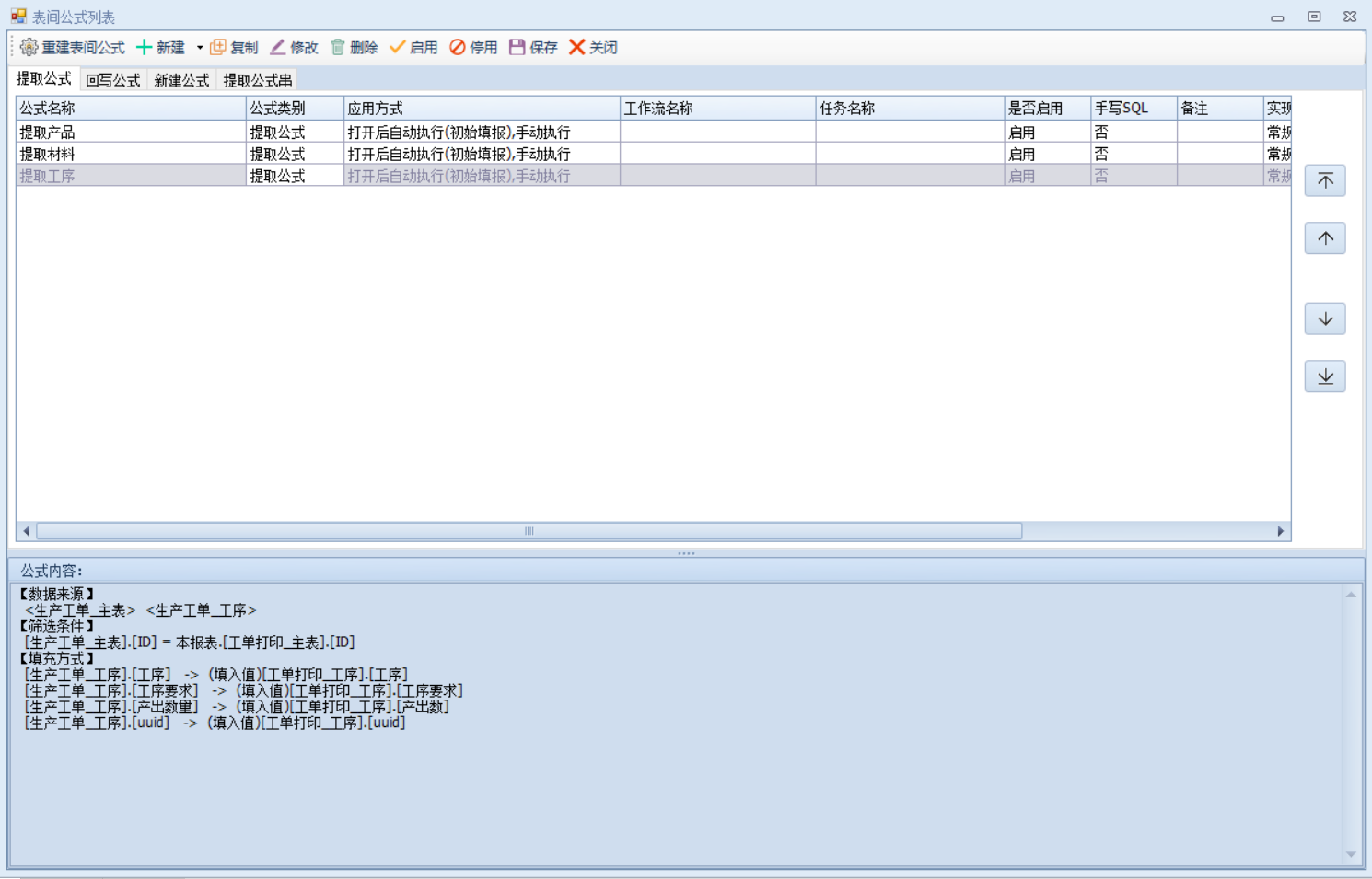Open the 新建公式 tab
The width and height of the screenshot is (1372, 879).
(181, 80)
